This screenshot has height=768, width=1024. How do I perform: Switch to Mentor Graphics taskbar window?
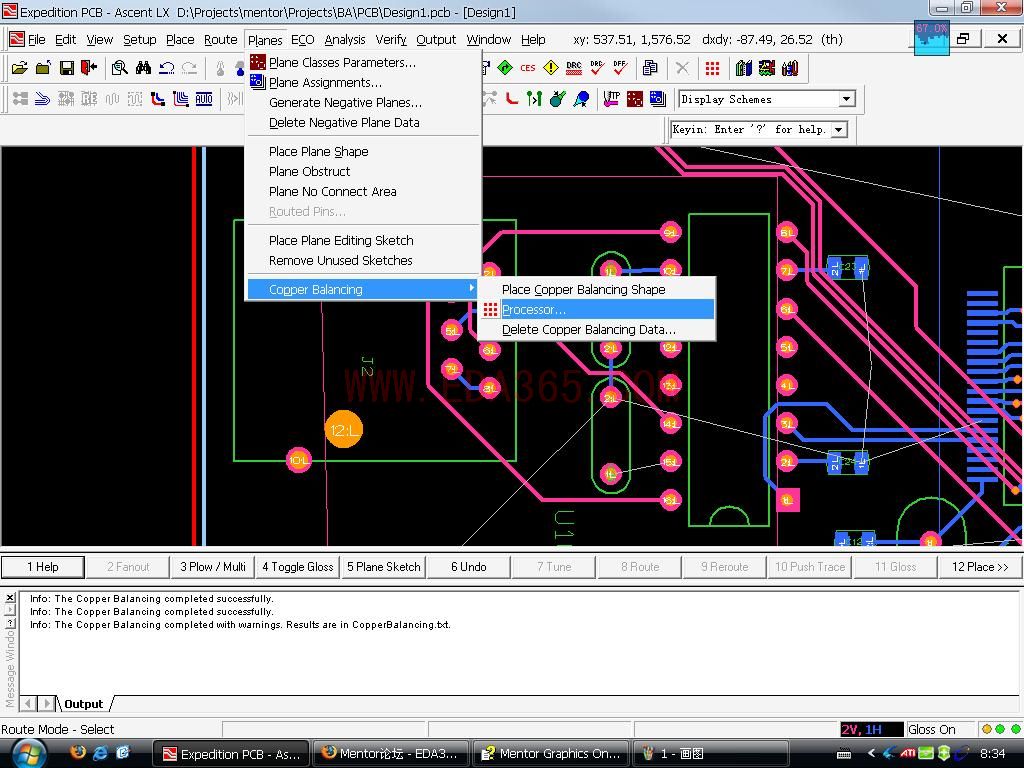[550, 754]
